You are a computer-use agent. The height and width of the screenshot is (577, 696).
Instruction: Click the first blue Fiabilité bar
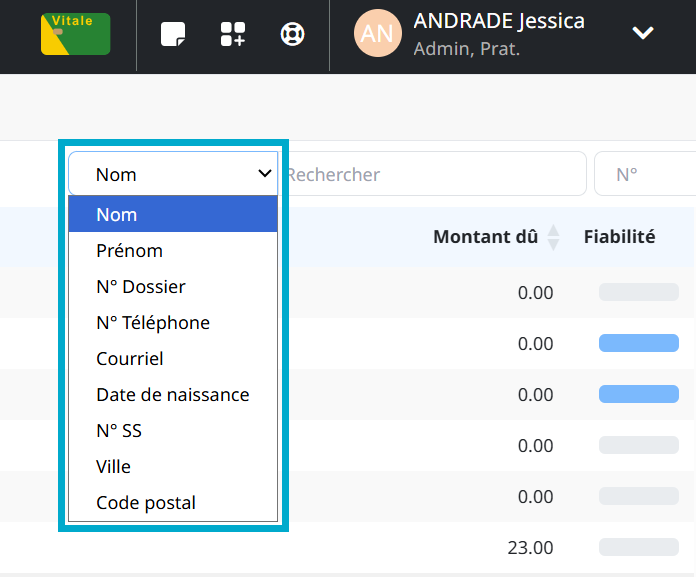638,343
